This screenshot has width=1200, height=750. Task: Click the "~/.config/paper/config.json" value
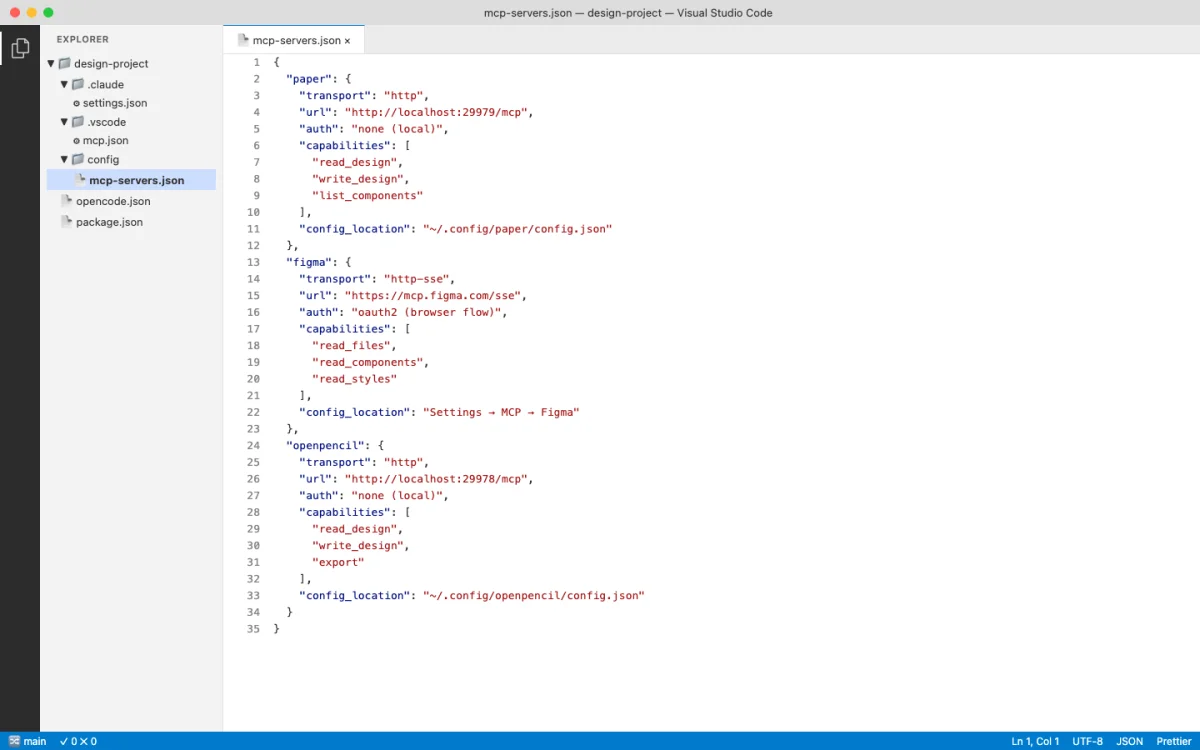pyautogui.click(x=517, y=229)
